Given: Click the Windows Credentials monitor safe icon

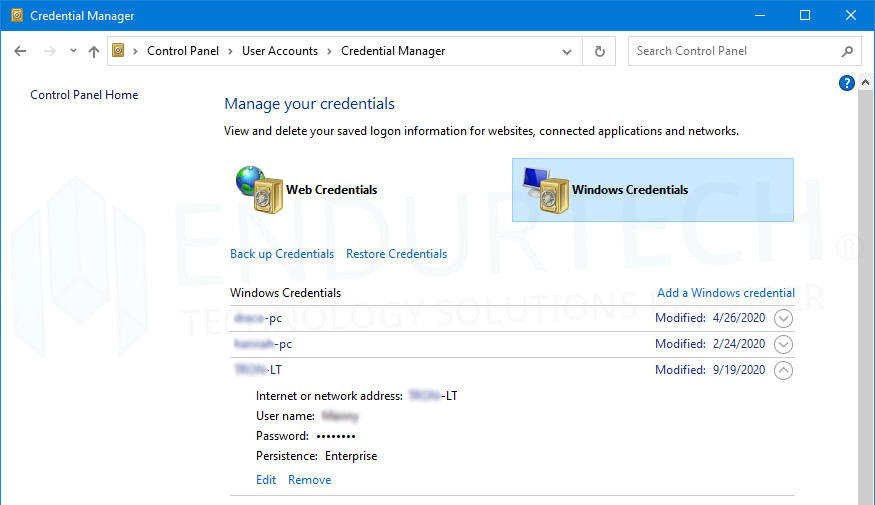Looking at the screenshot, I should tap(546, 190).
